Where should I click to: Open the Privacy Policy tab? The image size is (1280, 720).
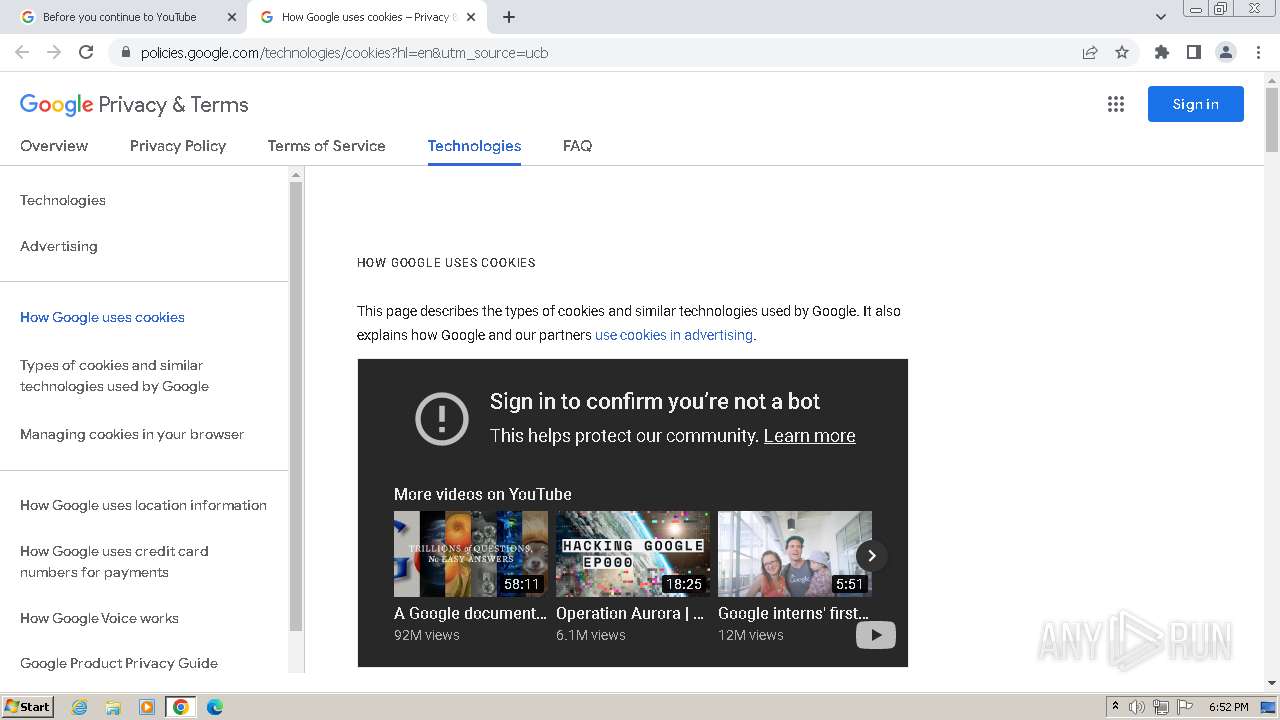pos(178,146)
